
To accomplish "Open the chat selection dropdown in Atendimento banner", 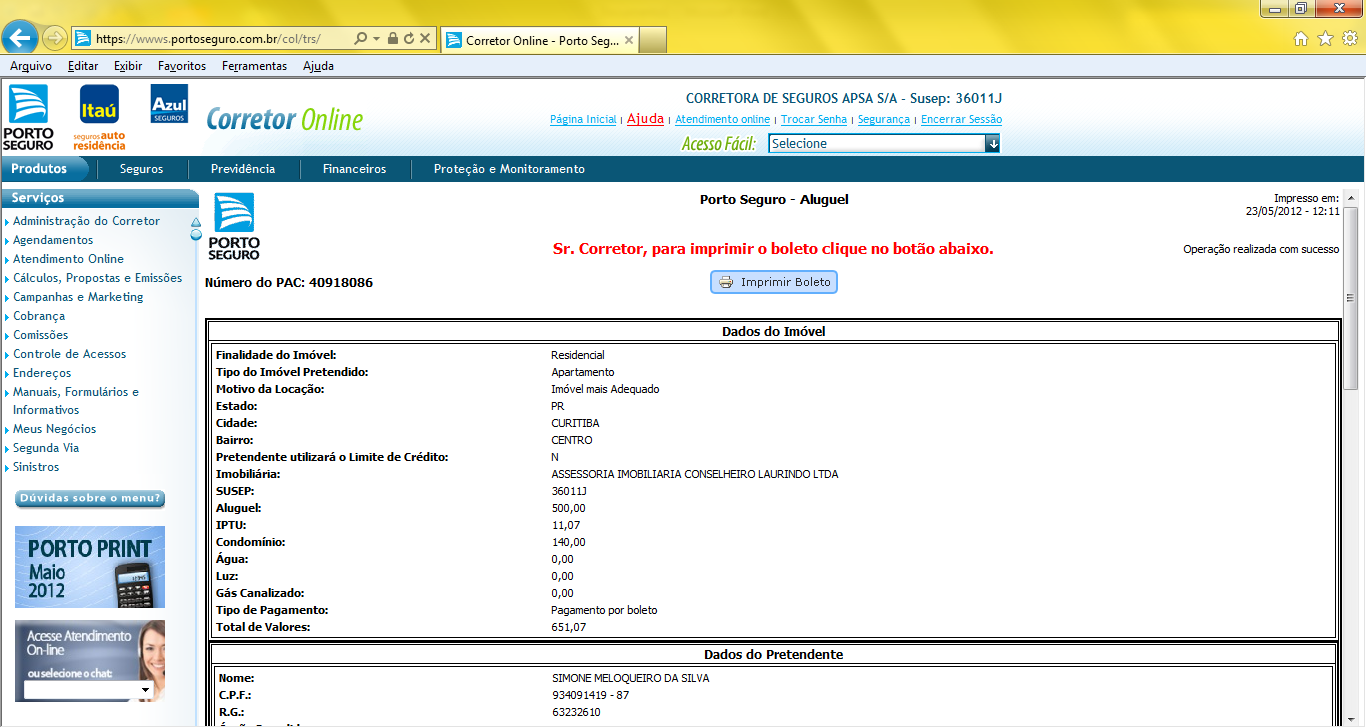I will (88, 690).
